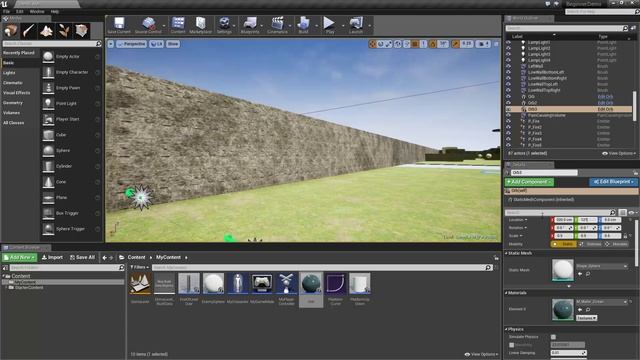
Task: Select the Point Light item icon
Action: click(x=48, y=104)
